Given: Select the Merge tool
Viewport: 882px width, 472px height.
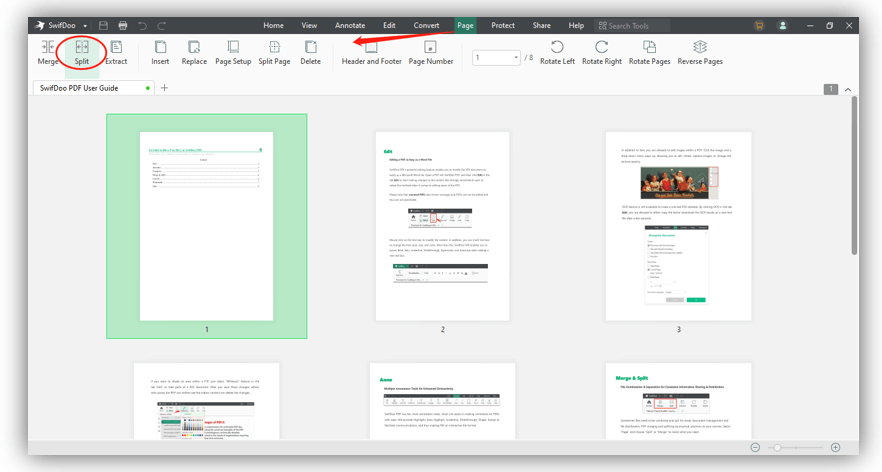Looking at the screenshot, I should click(x=48, y=52).
